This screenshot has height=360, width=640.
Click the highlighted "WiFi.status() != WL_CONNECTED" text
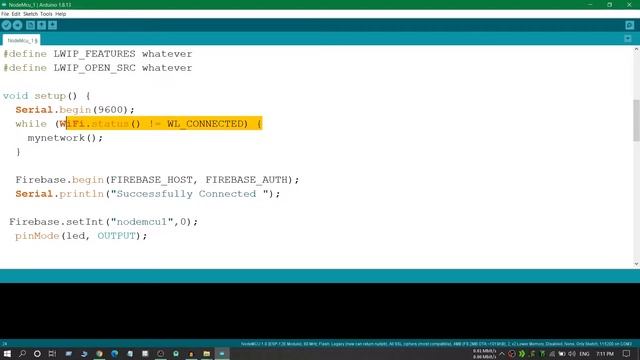153,124
